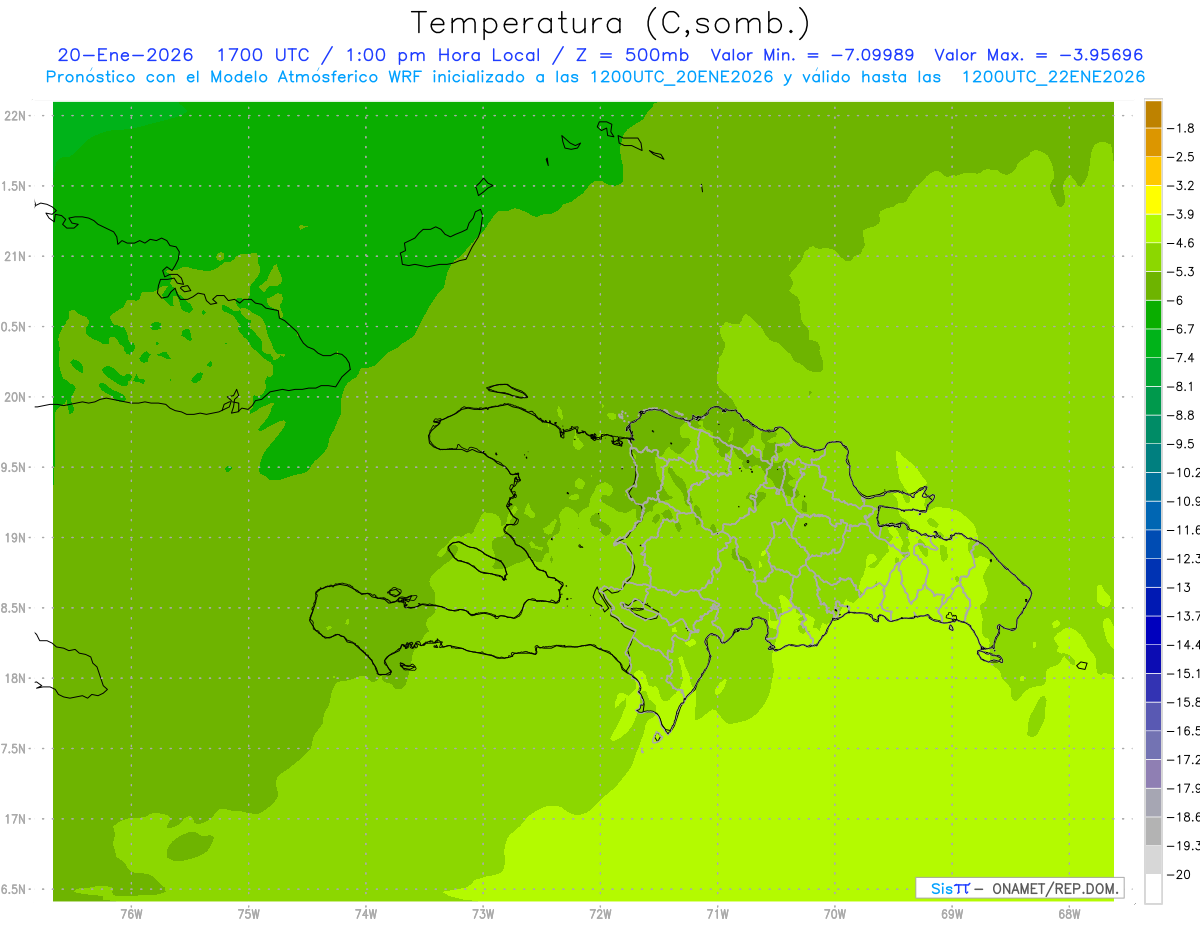Click the '-7.4' colorbar label
This screenshot has height=927, width=1200.
[x=1183, y=358]
